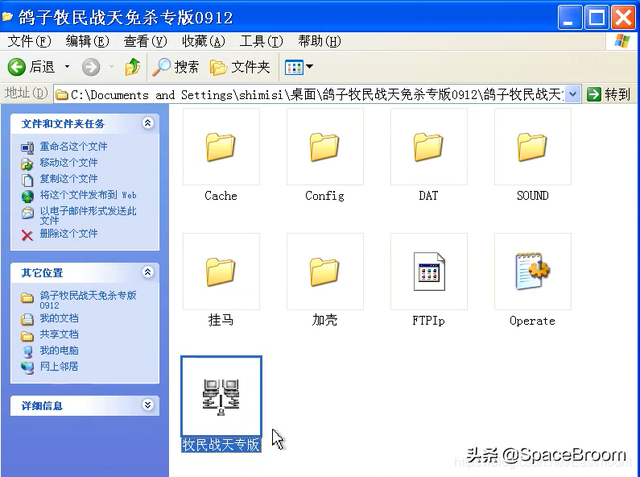Image resolution: width=640 pixels, height=477 pixels.
Task: Click 将这个文件发布到 Web link
Action: pyautogui.click(x=88, y=195)
